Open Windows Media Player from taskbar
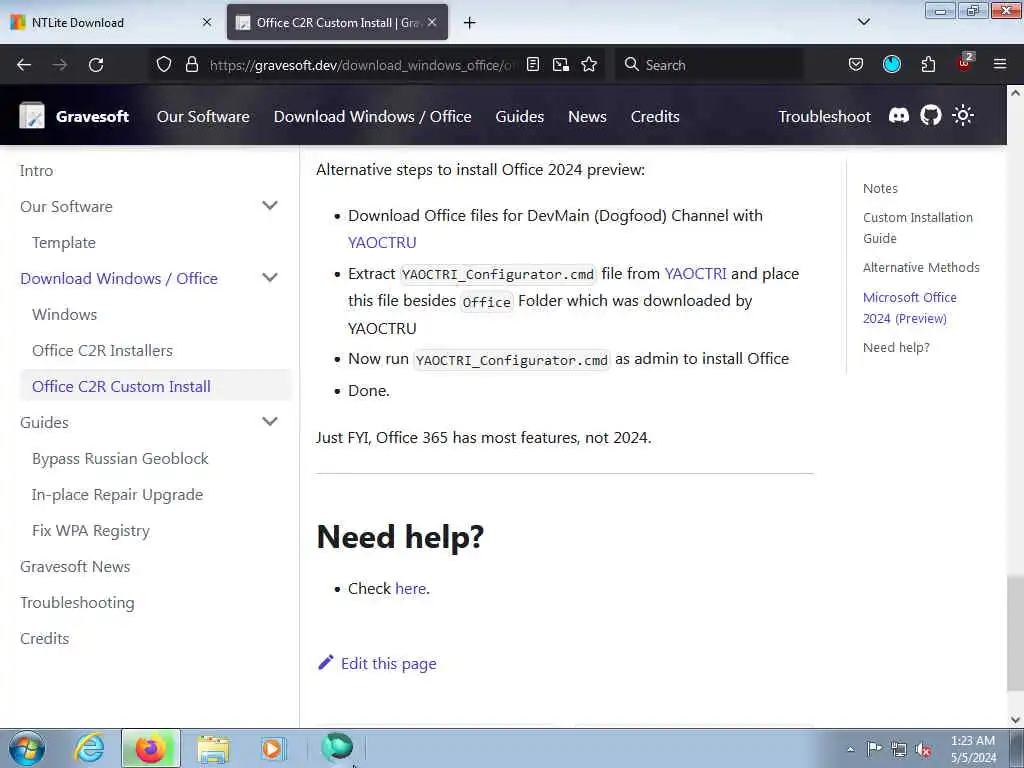Image resolution: width=1024 pixels, height=768 pixels. pos(272,748)
